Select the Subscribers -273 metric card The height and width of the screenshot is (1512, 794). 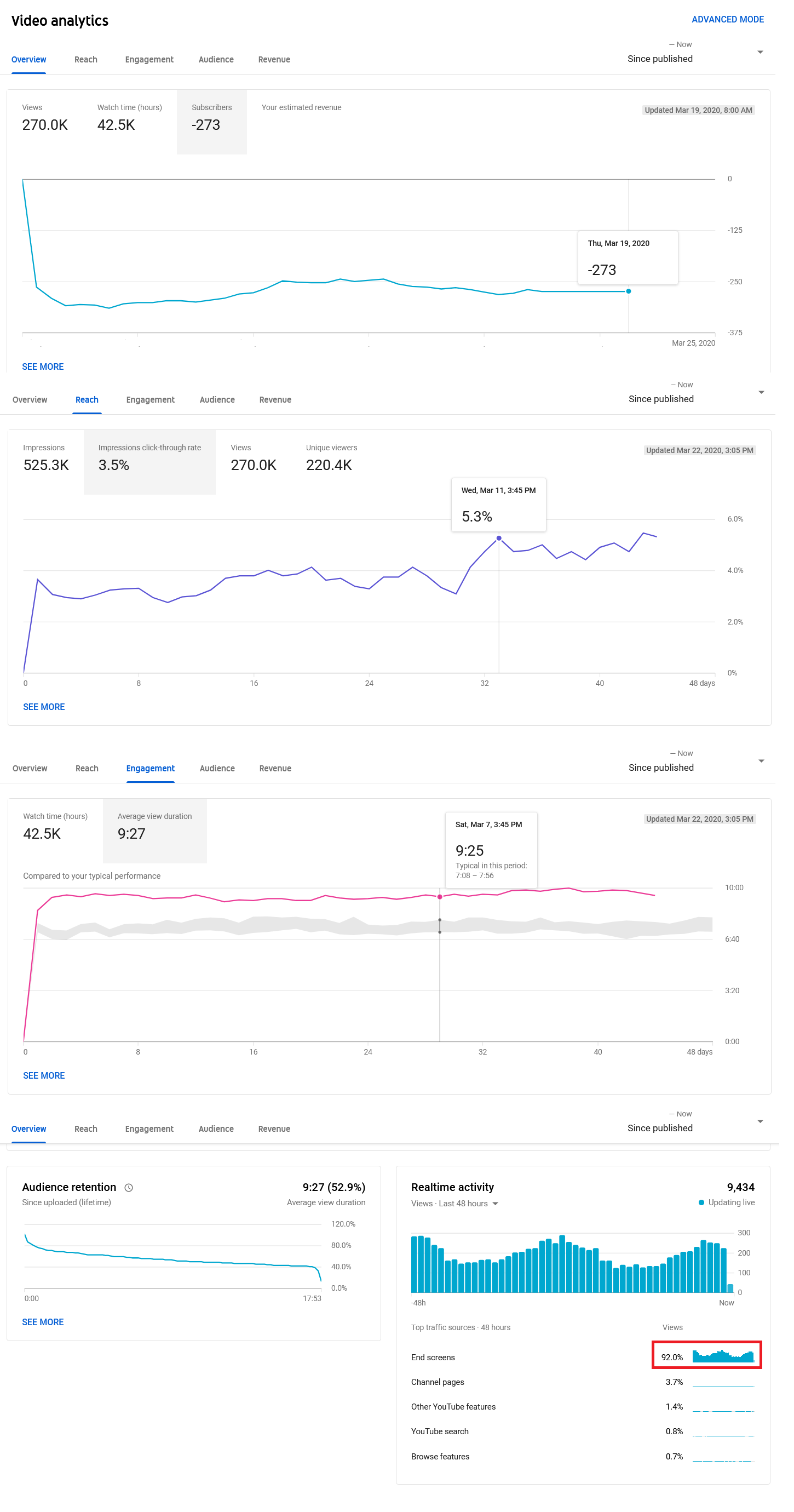click(212, 122)
